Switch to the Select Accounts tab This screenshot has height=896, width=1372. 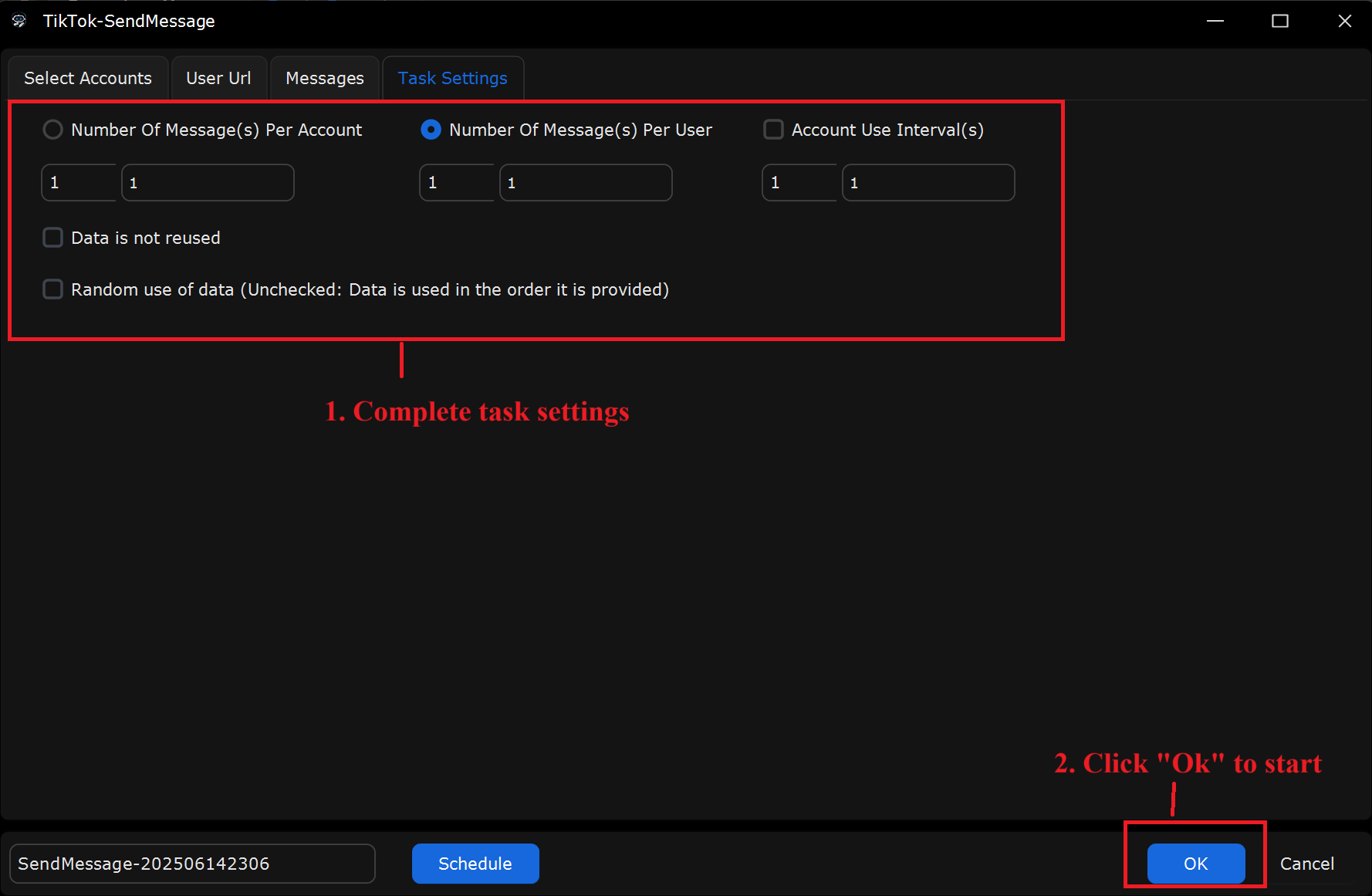tap(88, 78)
